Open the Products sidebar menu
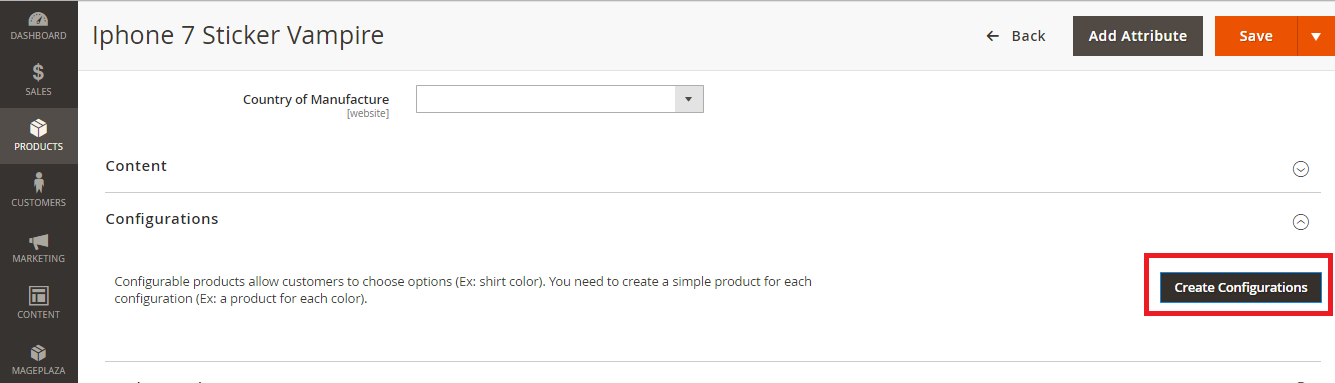1335x383 pixels. click(x=38, y=136)
